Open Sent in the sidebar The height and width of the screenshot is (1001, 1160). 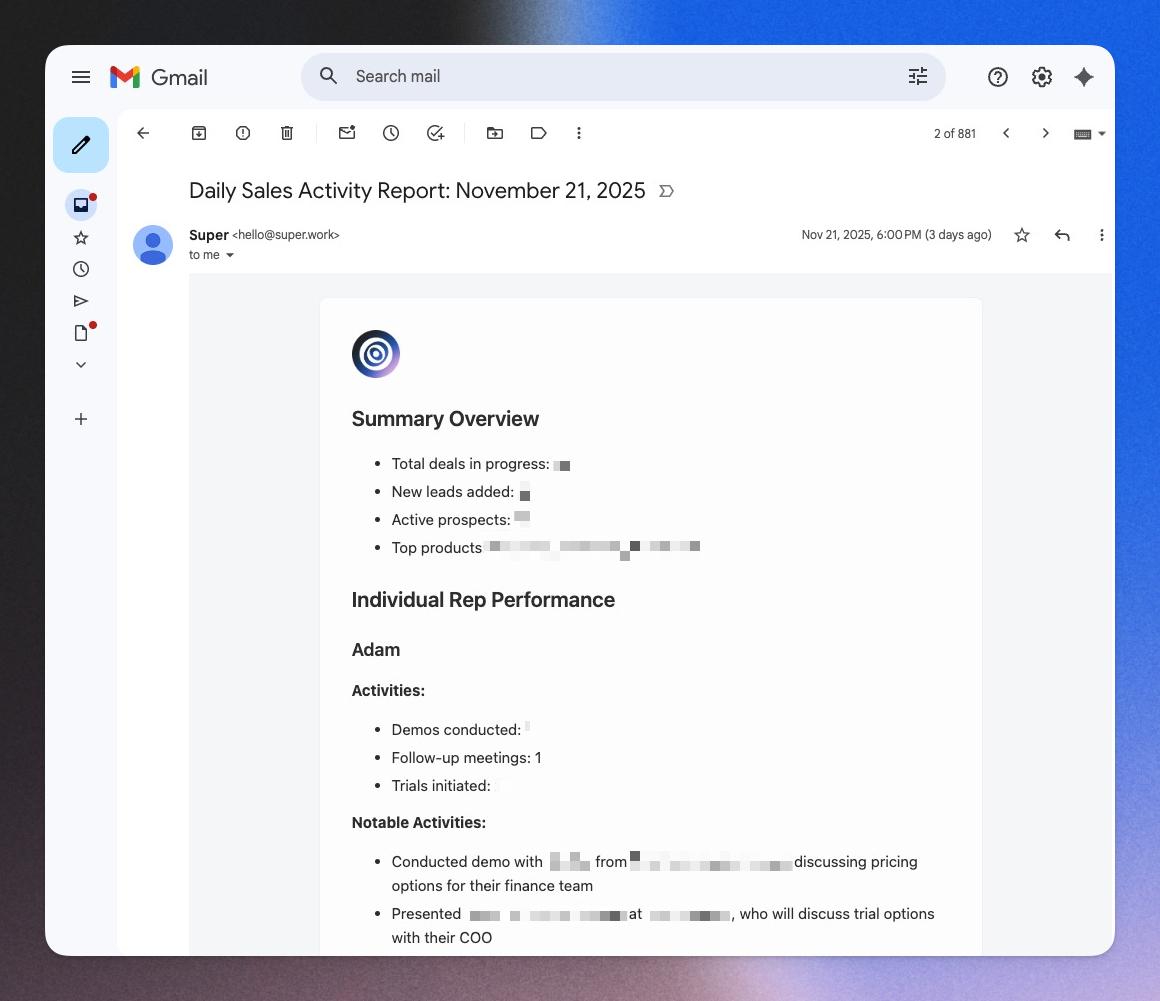(81, 301)
